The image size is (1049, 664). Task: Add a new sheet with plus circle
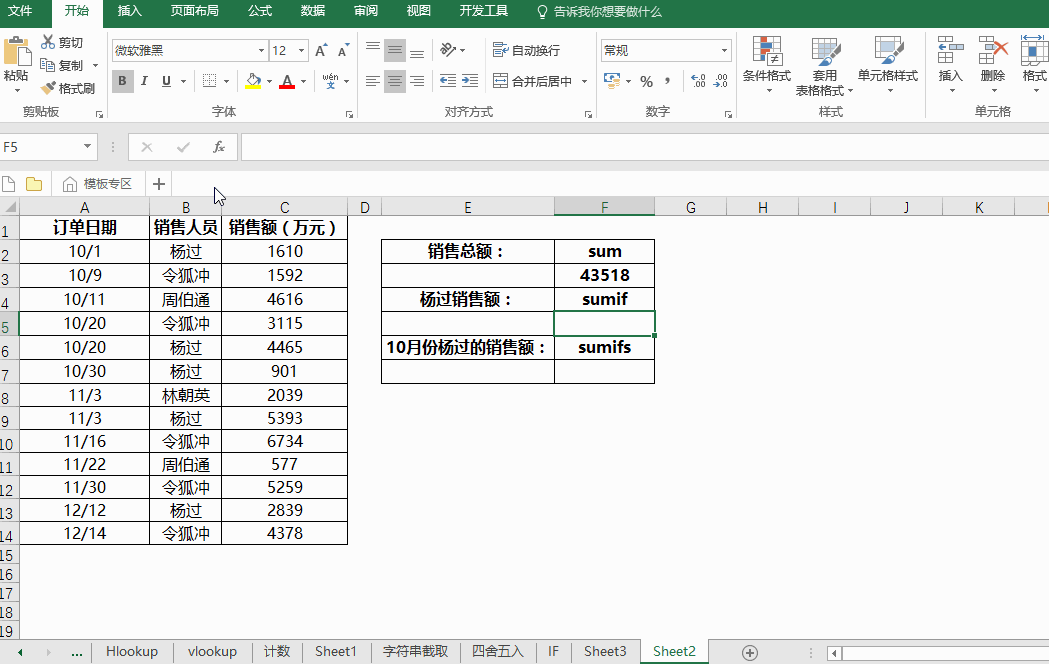[x=750, y=653]
